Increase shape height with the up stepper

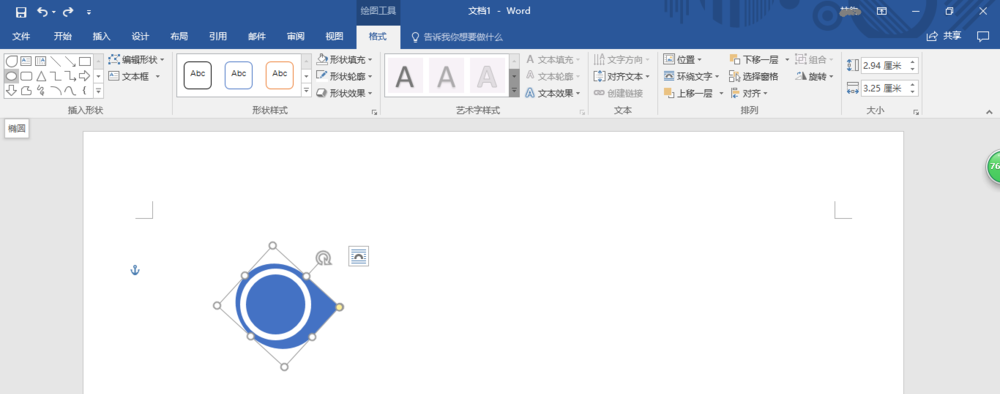pos(913,62)
